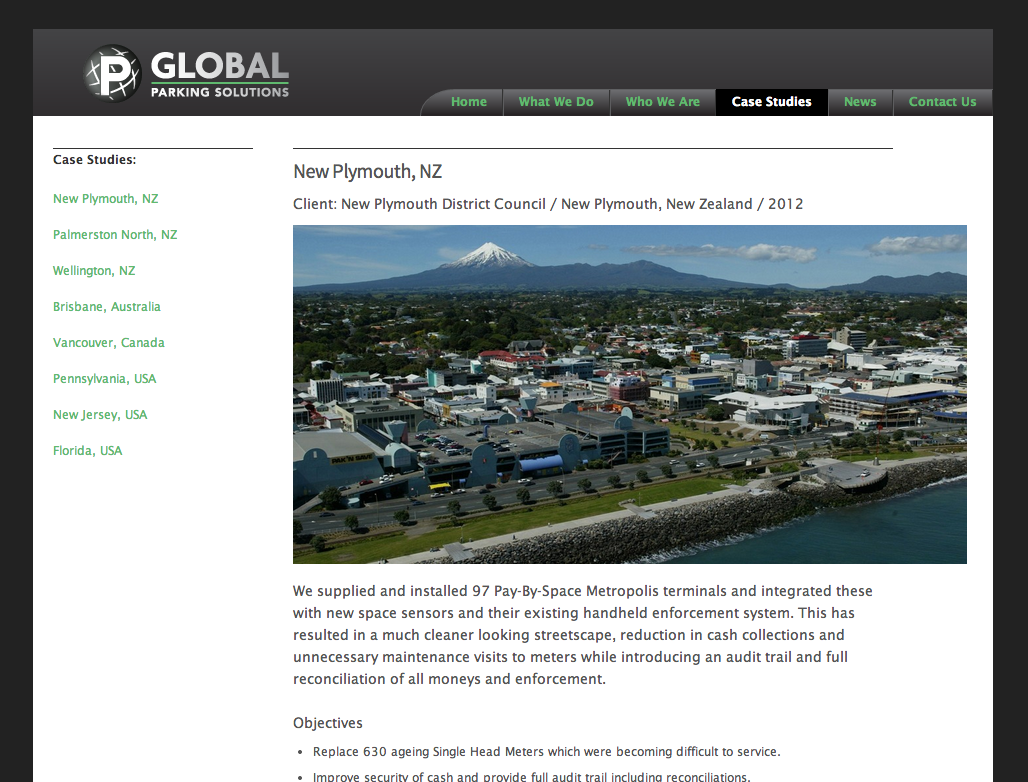Click the Global Parking Solutions logo

[x=185, y=72]
